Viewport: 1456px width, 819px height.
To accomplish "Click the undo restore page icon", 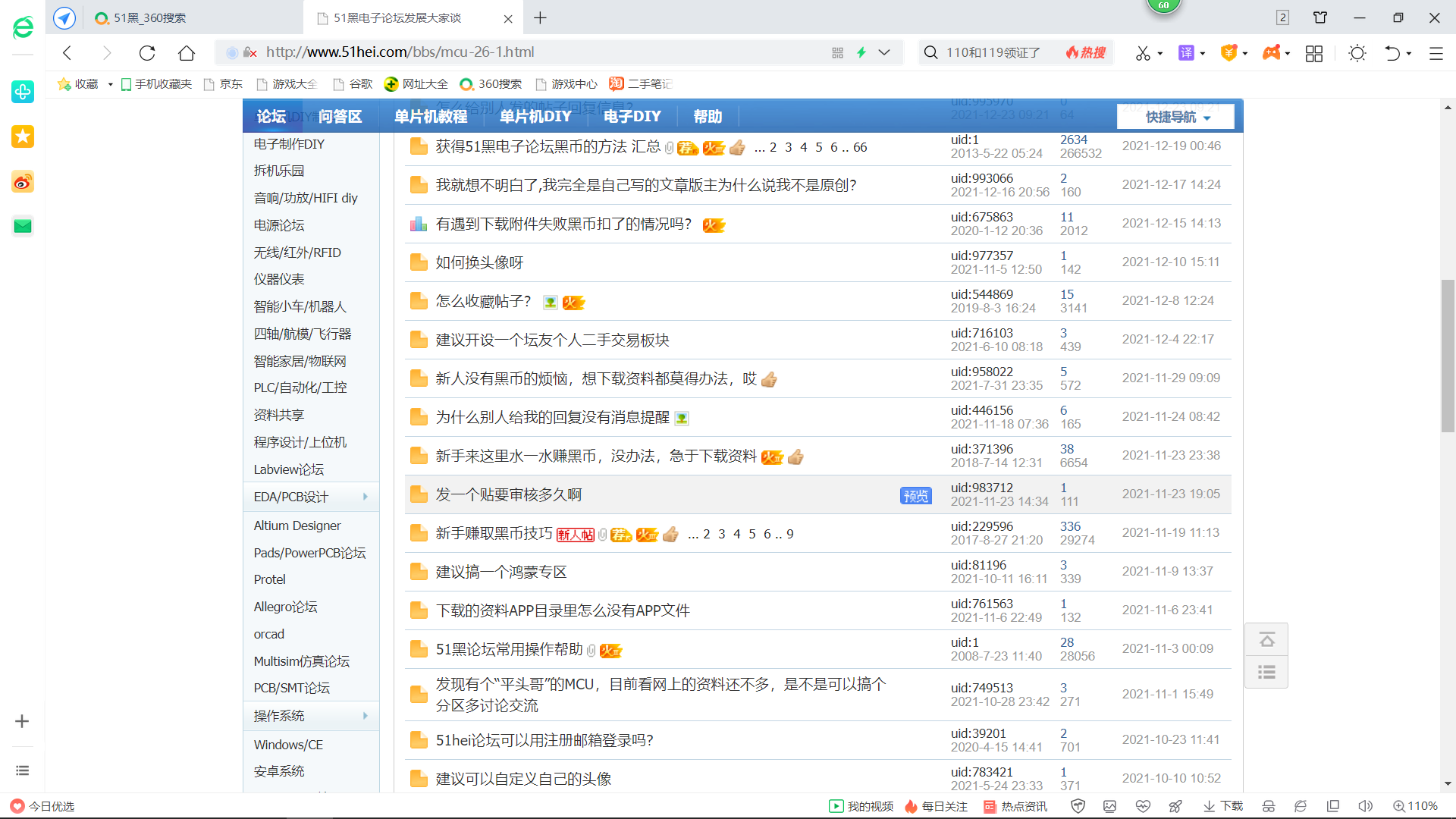I will pyautogui.click(x=1392, y=52).
